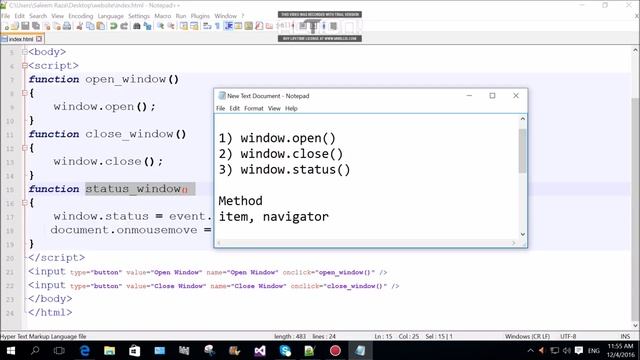This screenshot has width=640, height=360.
Task: Click the Copy toolbar icon
Action: (x=90, y=26)
